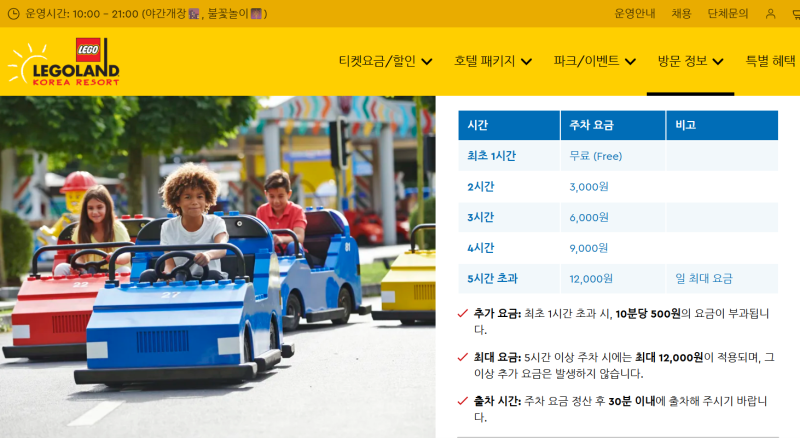Viewport: 800px width, 438px height.
Task: Expand the 호텔 패키지 dropdown chevron
Action: click(527, 62)
